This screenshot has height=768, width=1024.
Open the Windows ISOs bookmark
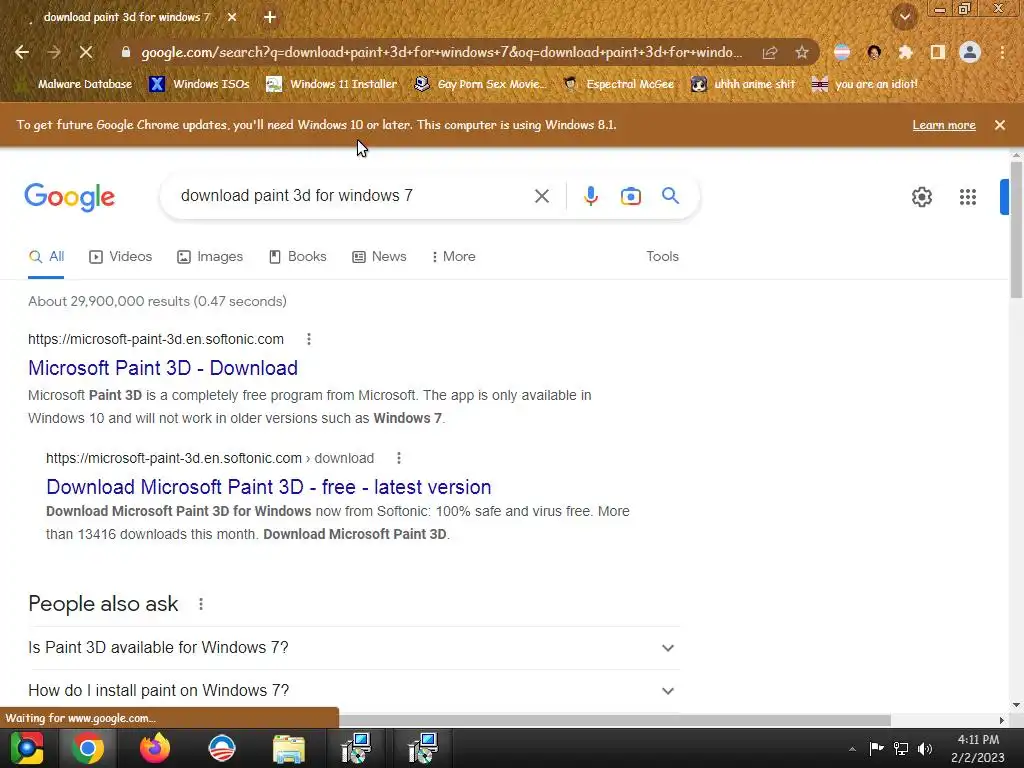coord(200,84)
